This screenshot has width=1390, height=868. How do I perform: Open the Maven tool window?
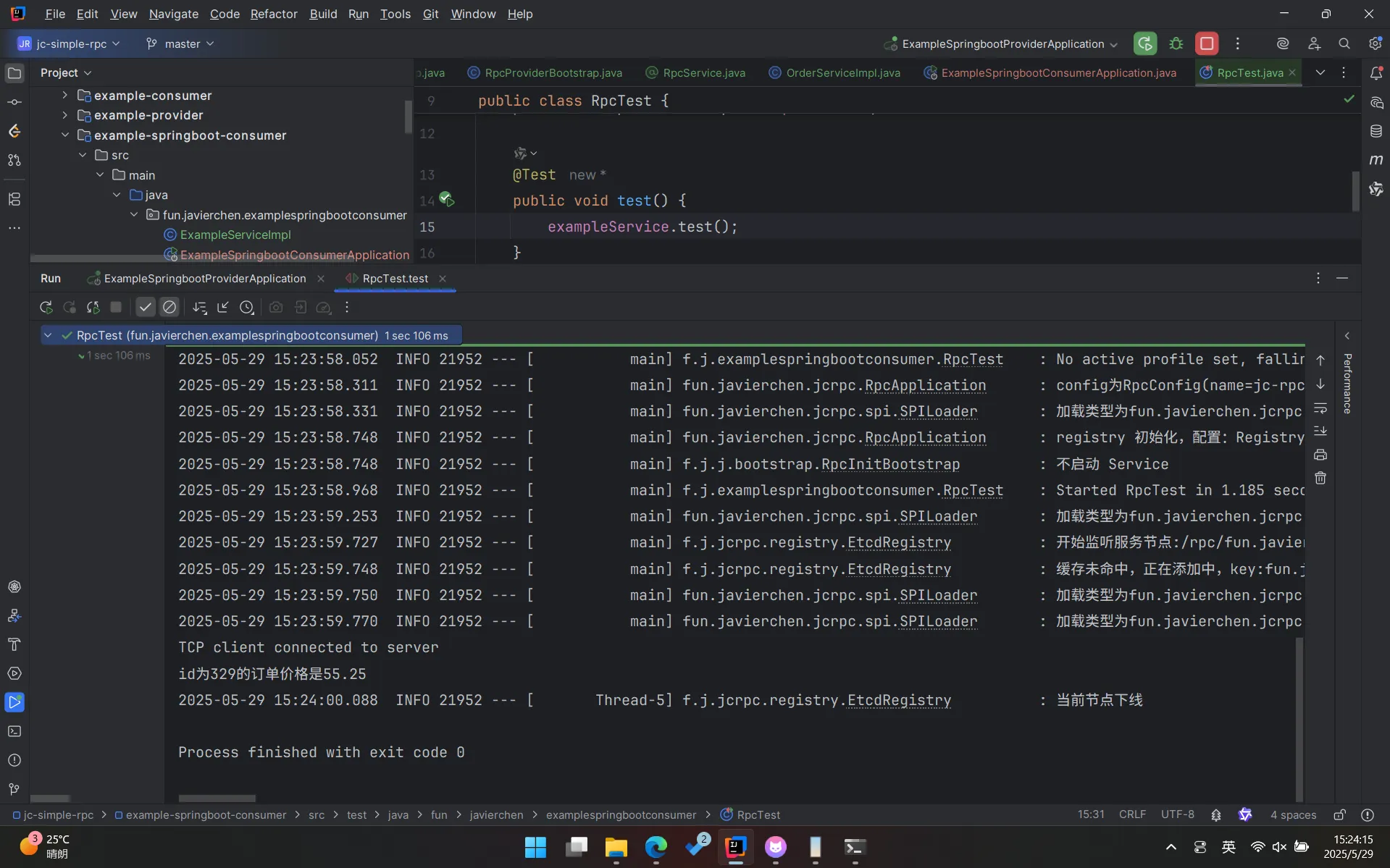click(x=1376, y=160)
